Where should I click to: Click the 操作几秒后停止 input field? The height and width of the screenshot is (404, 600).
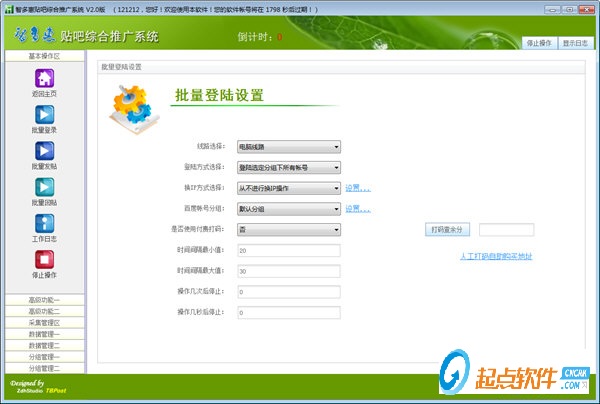[x=289, y=313]
